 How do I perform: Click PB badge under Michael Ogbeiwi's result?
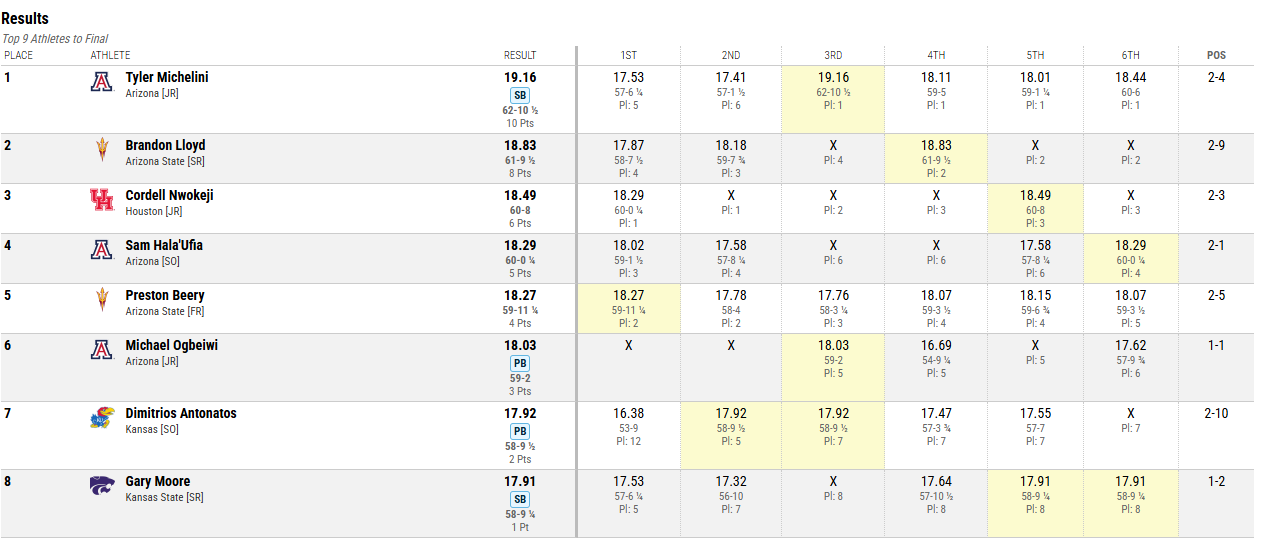click(520, 363)
